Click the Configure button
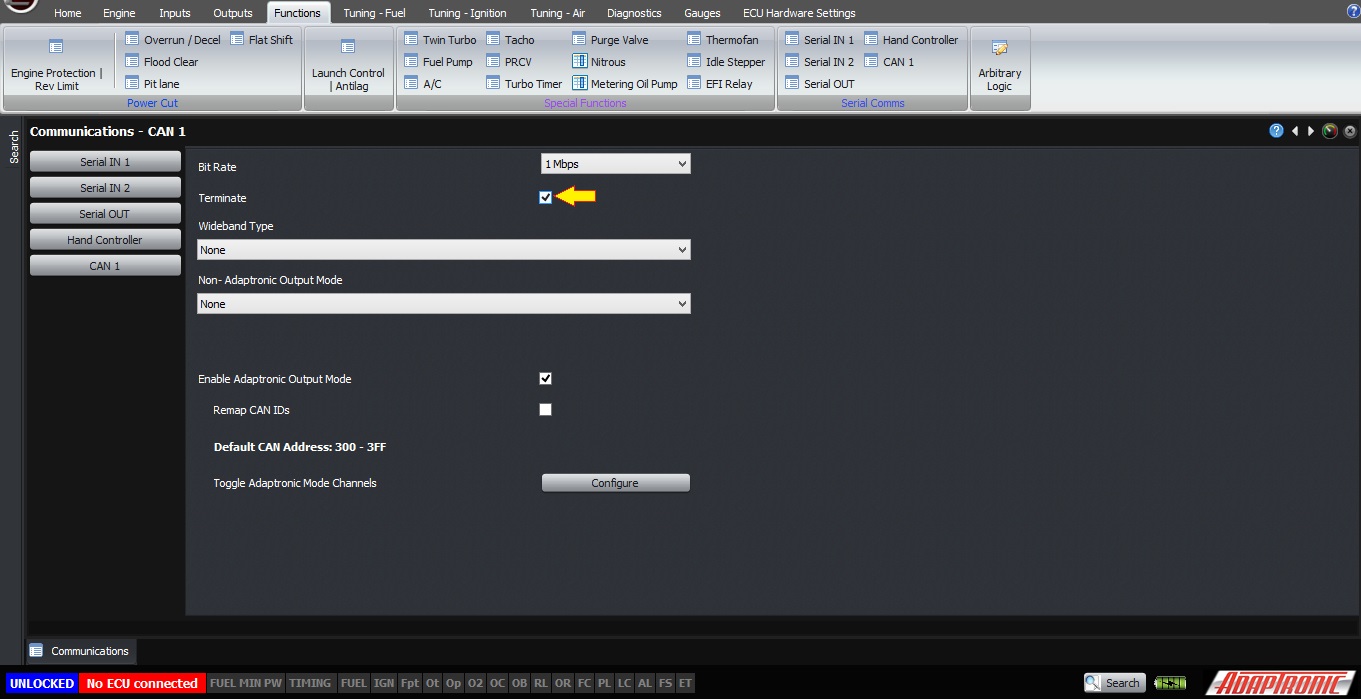 (x=615, y=483)
